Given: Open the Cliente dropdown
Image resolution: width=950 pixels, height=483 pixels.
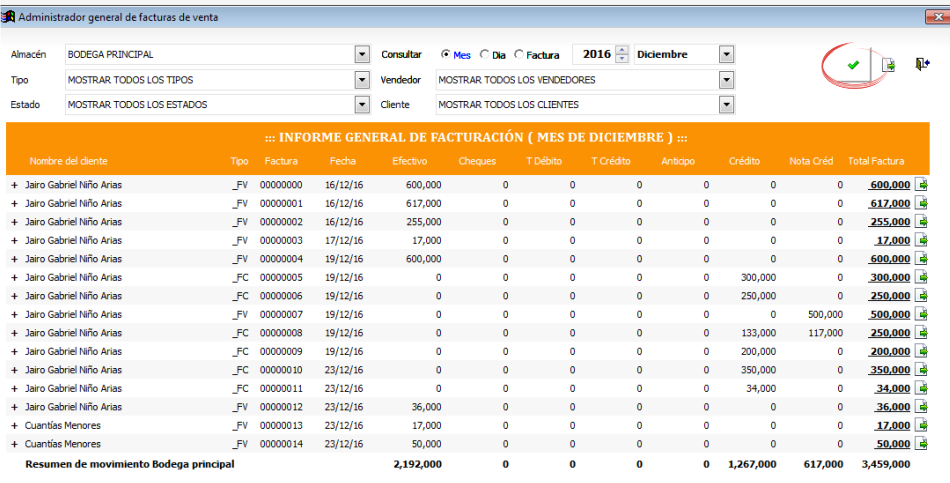Looking at the screenshot, I should [726, 105].
